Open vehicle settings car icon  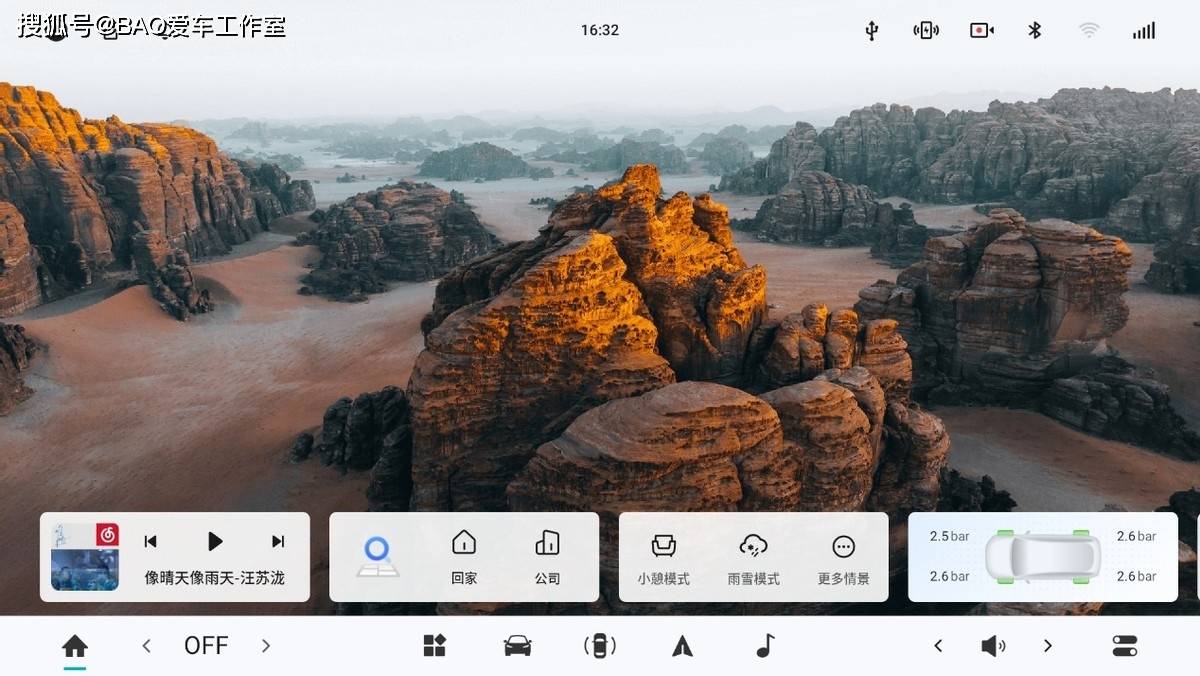click(x=517, y=646)
